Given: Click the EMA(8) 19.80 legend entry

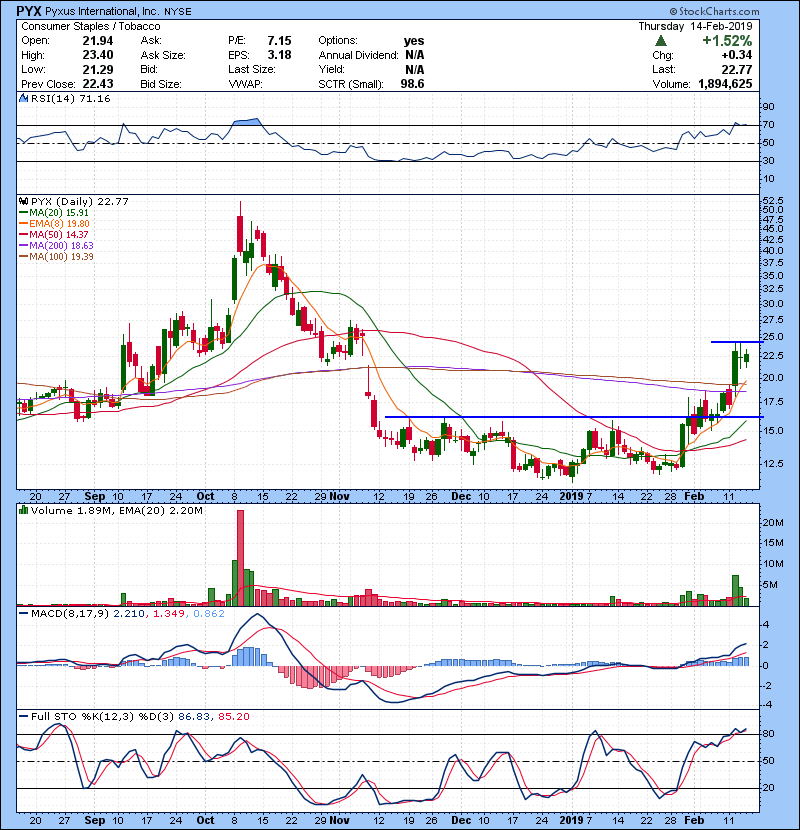Looking at the screenshot, I should tap(54, 224).
